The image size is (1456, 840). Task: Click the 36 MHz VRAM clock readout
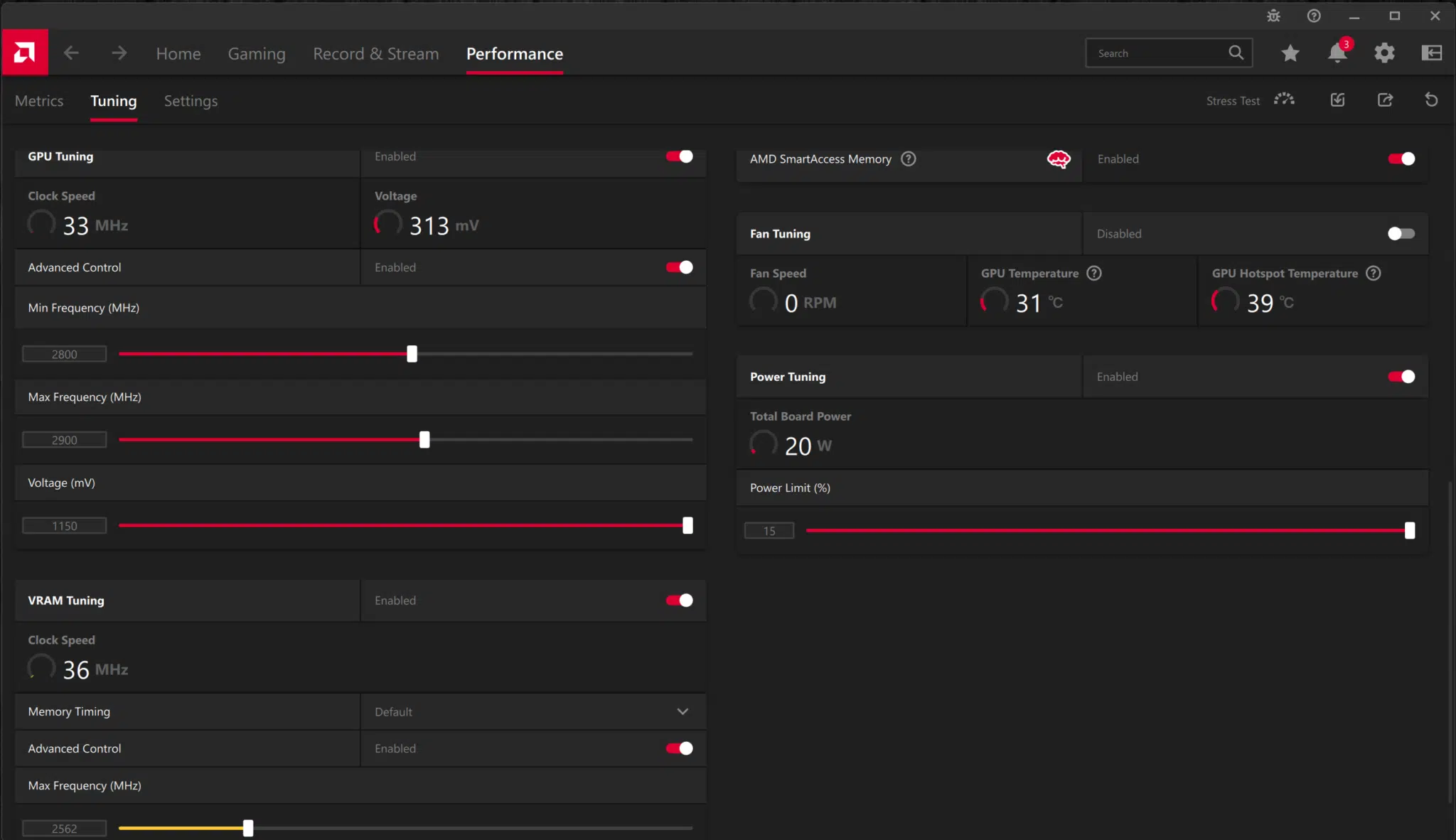95,669
